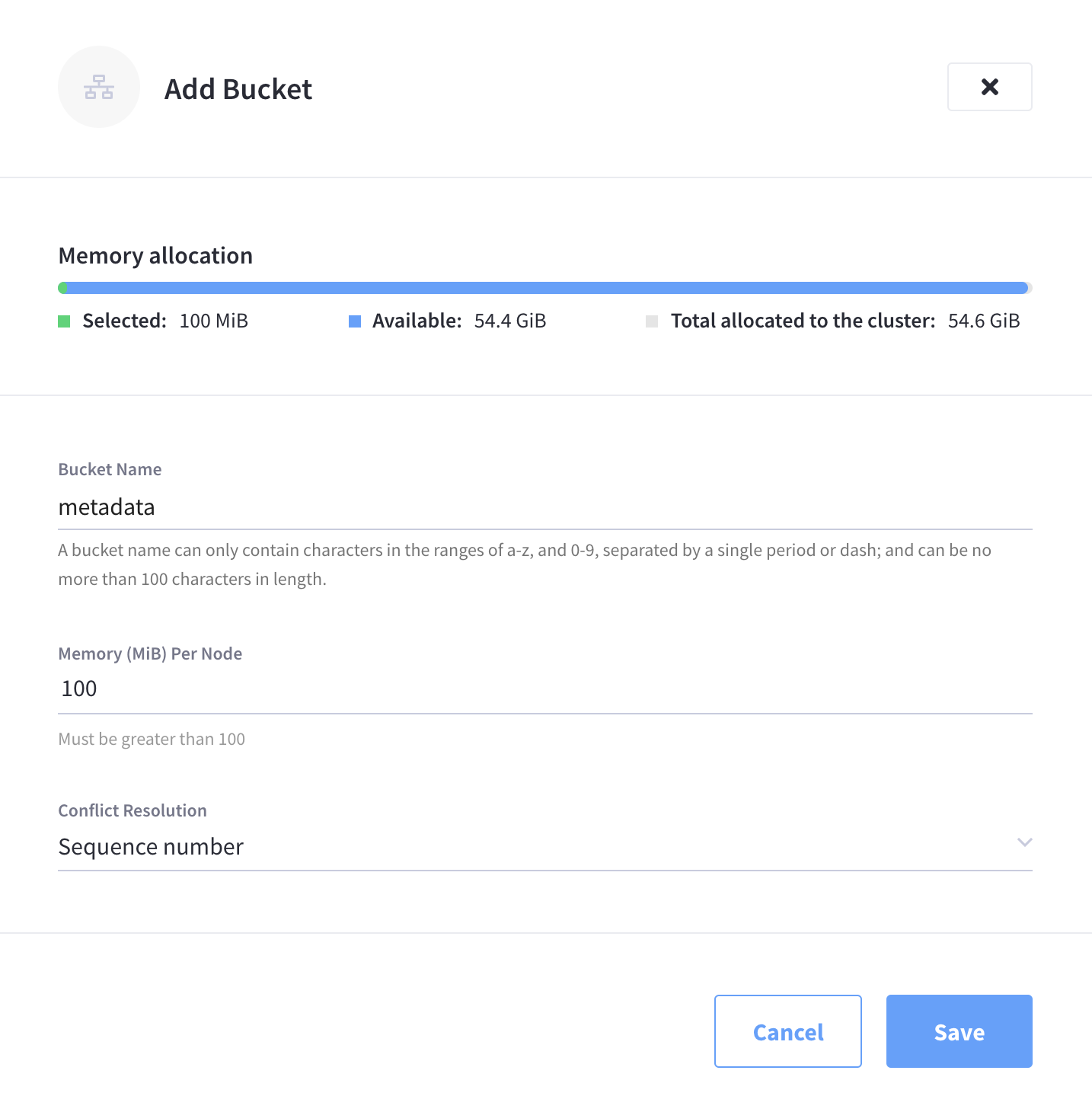Click the Selected 100 MiB value

pos(214,321)
